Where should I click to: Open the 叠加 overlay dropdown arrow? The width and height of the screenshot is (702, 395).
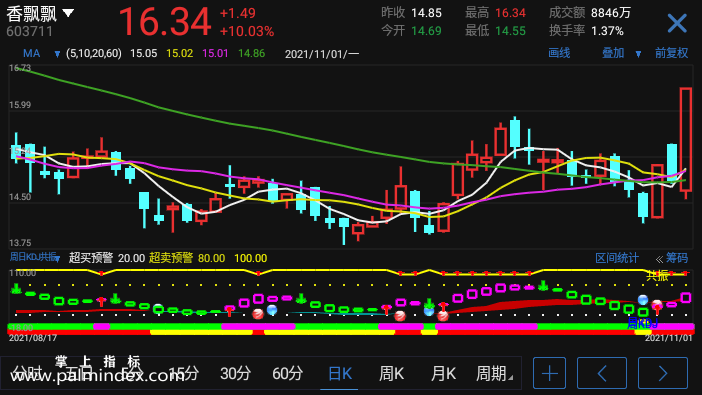pyautogui.click(x=638, y=54)
